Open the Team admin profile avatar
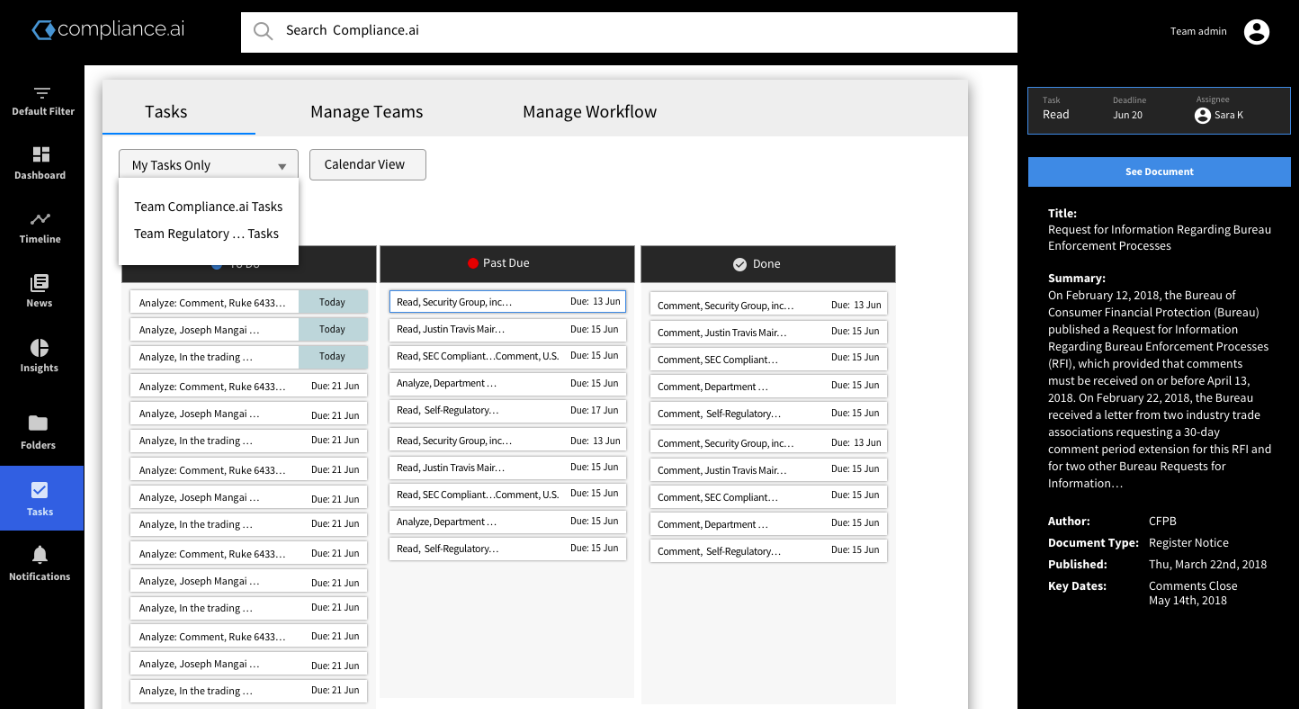This screenshot has width=1299, height=709. coord(1256,31)
